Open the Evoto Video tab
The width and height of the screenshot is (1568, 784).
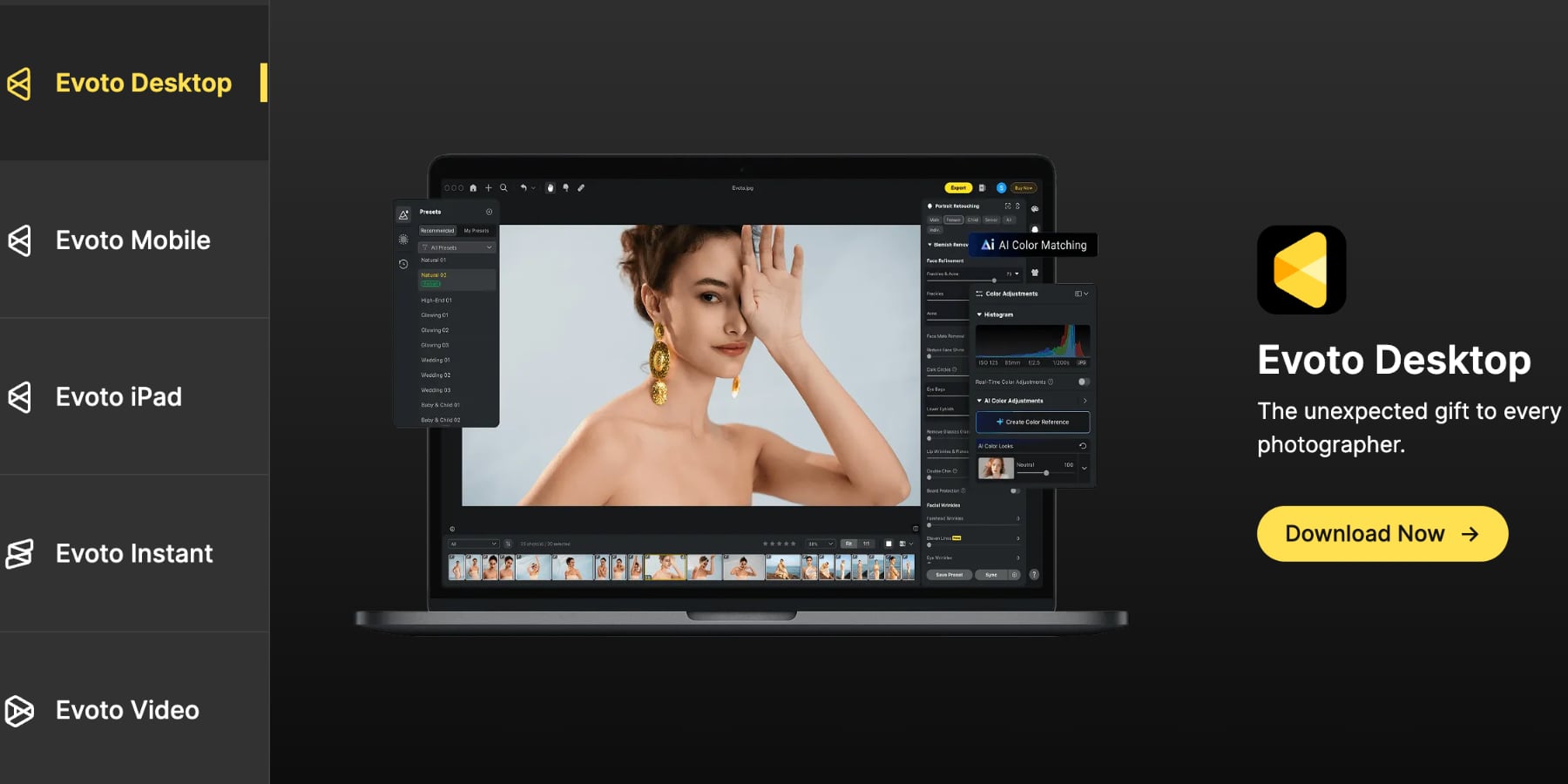coord(127,711)
